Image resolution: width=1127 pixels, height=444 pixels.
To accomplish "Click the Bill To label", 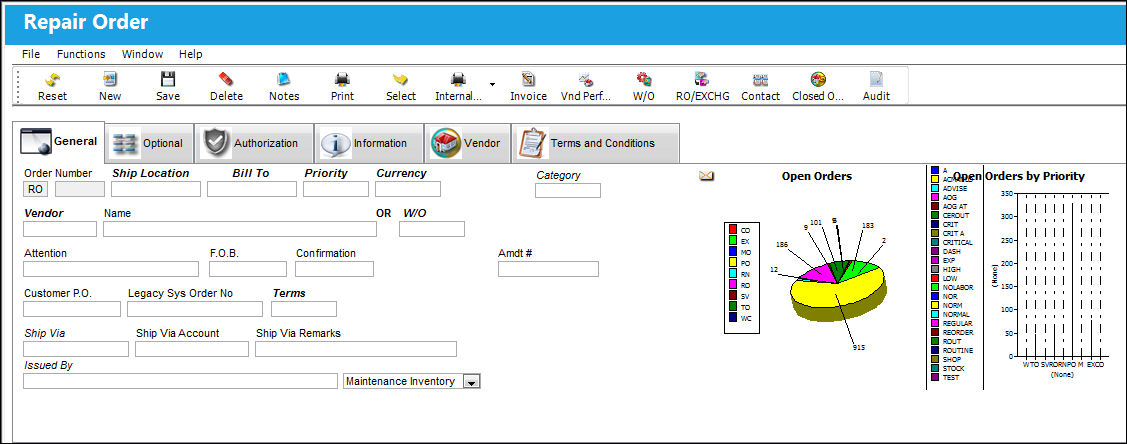I will point(251,173).
